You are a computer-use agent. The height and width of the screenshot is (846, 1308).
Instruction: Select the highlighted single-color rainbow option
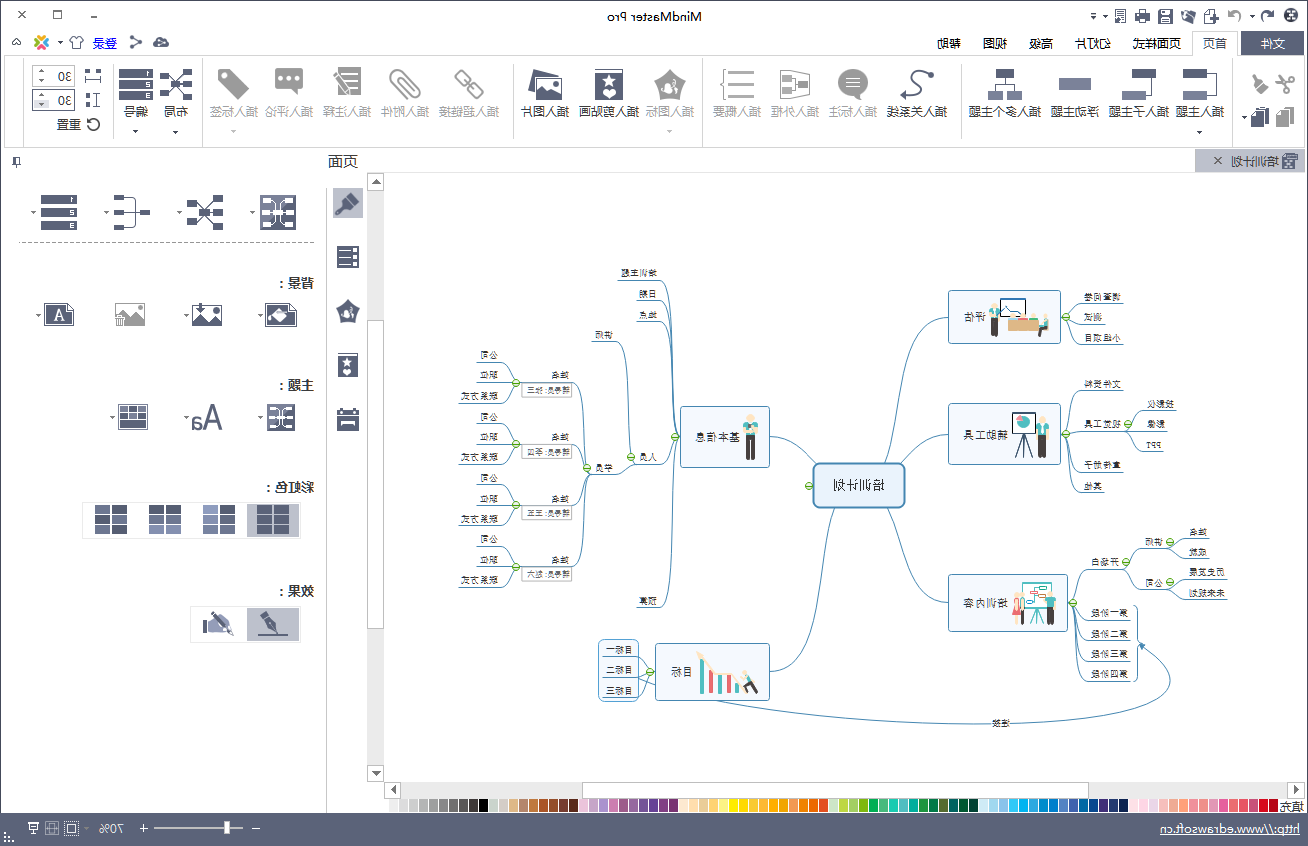tap(273, 520)
